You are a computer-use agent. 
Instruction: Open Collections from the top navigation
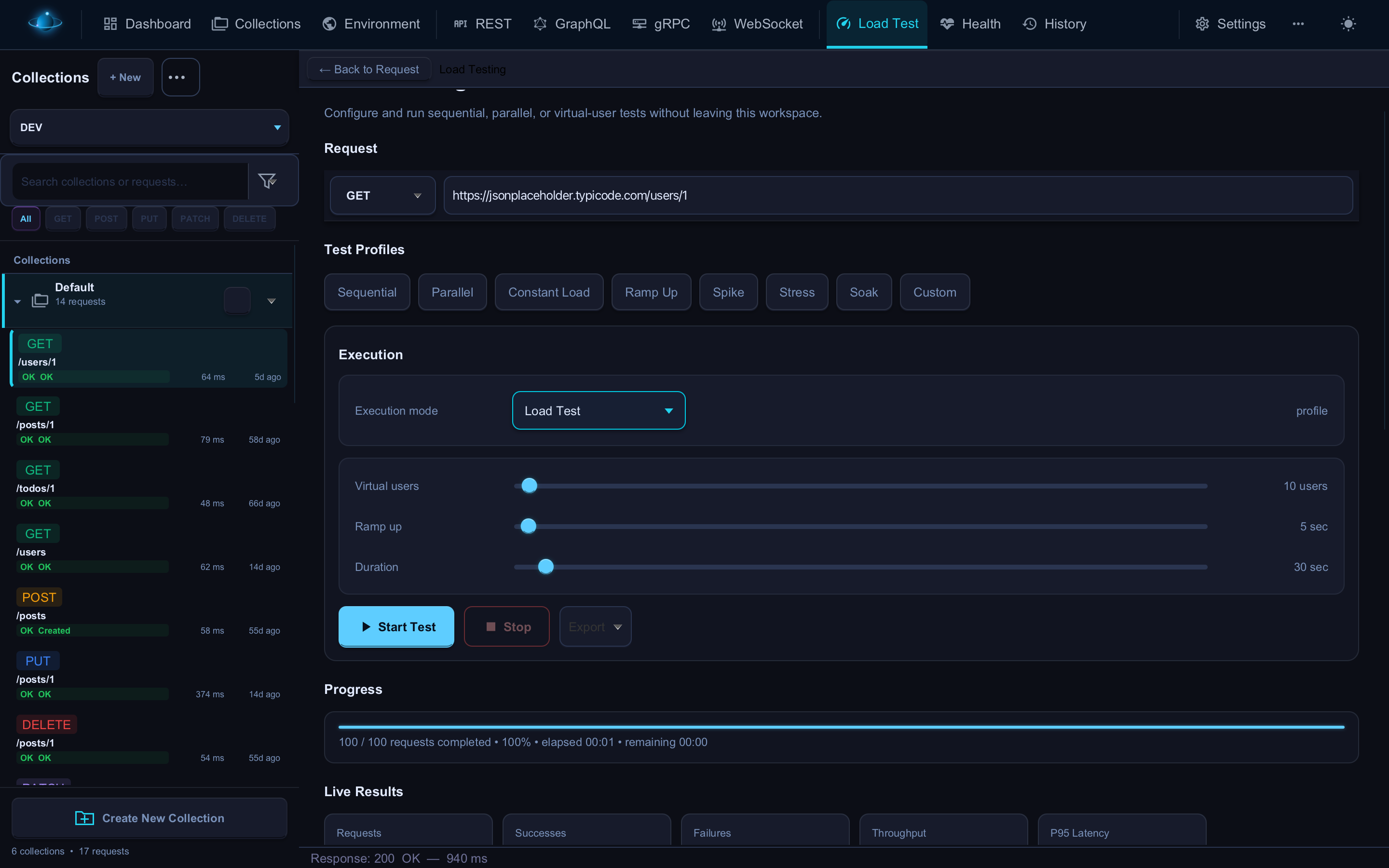point(256,24)
